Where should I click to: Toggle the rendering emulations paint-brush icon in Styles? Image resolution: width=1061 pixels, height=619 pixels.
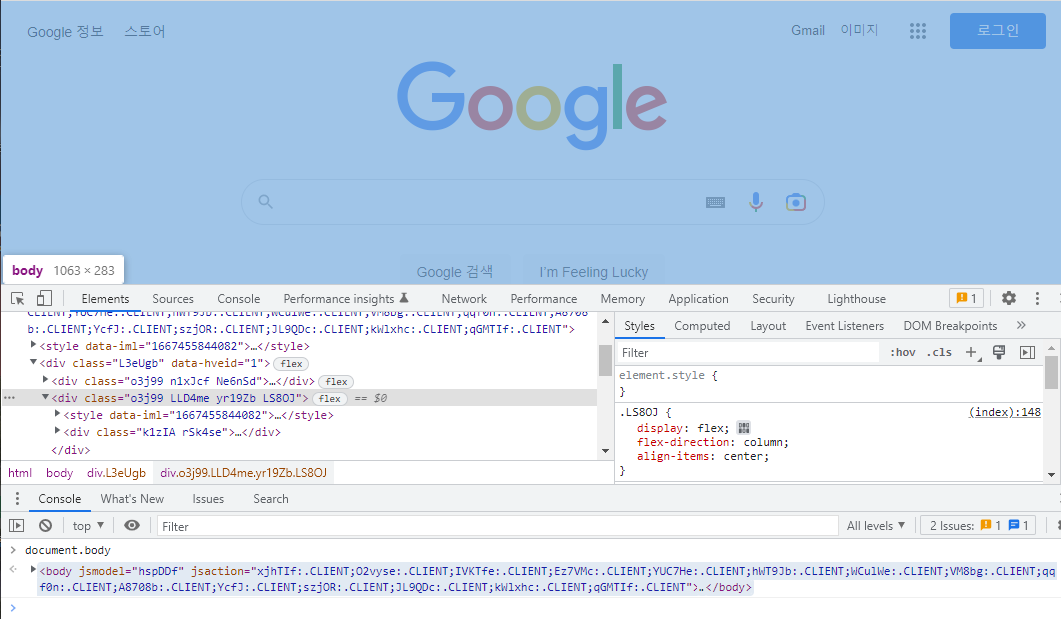pyautogui.click(x=999, y=352)
